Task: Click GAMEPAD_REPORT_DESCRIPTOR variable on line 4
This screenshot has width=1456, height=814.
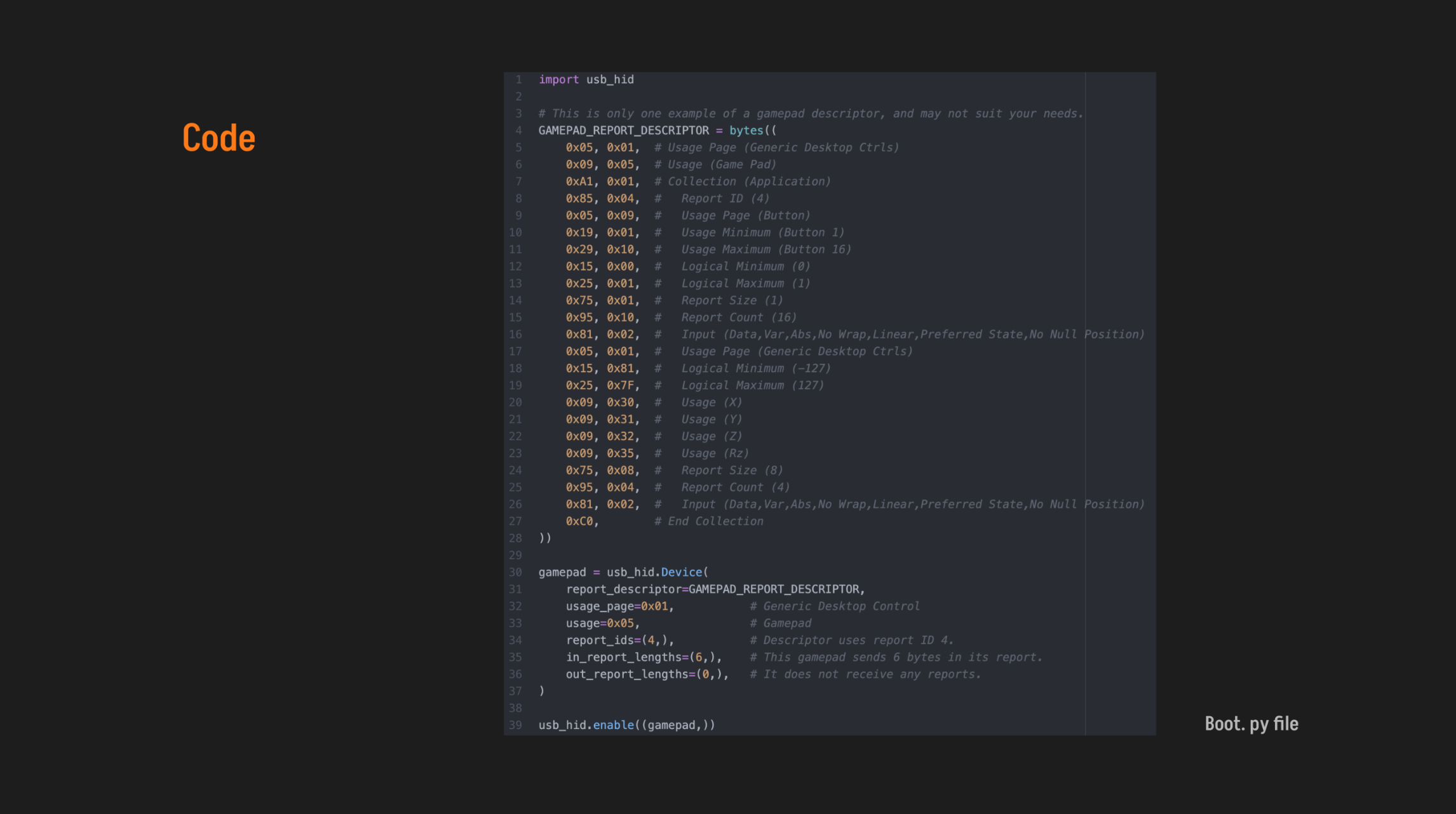Action: (x=623, y=130)
